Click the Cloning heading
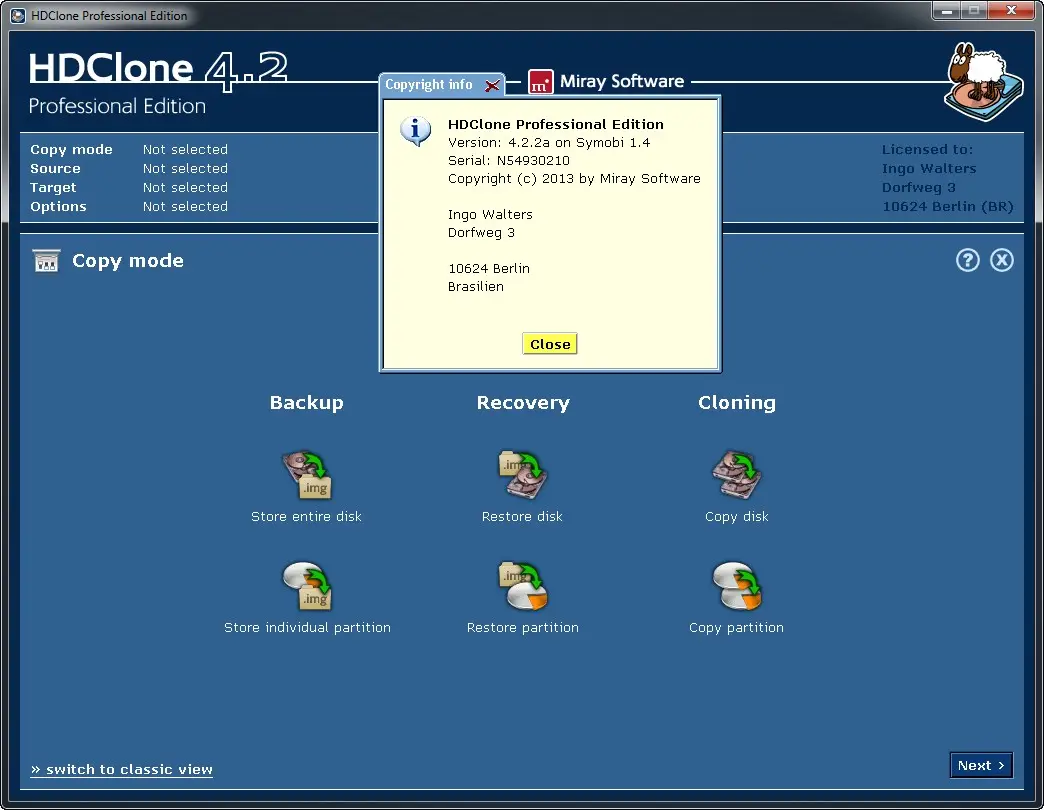The width and height of the screenshot is (1044, 810). (737, 403)
